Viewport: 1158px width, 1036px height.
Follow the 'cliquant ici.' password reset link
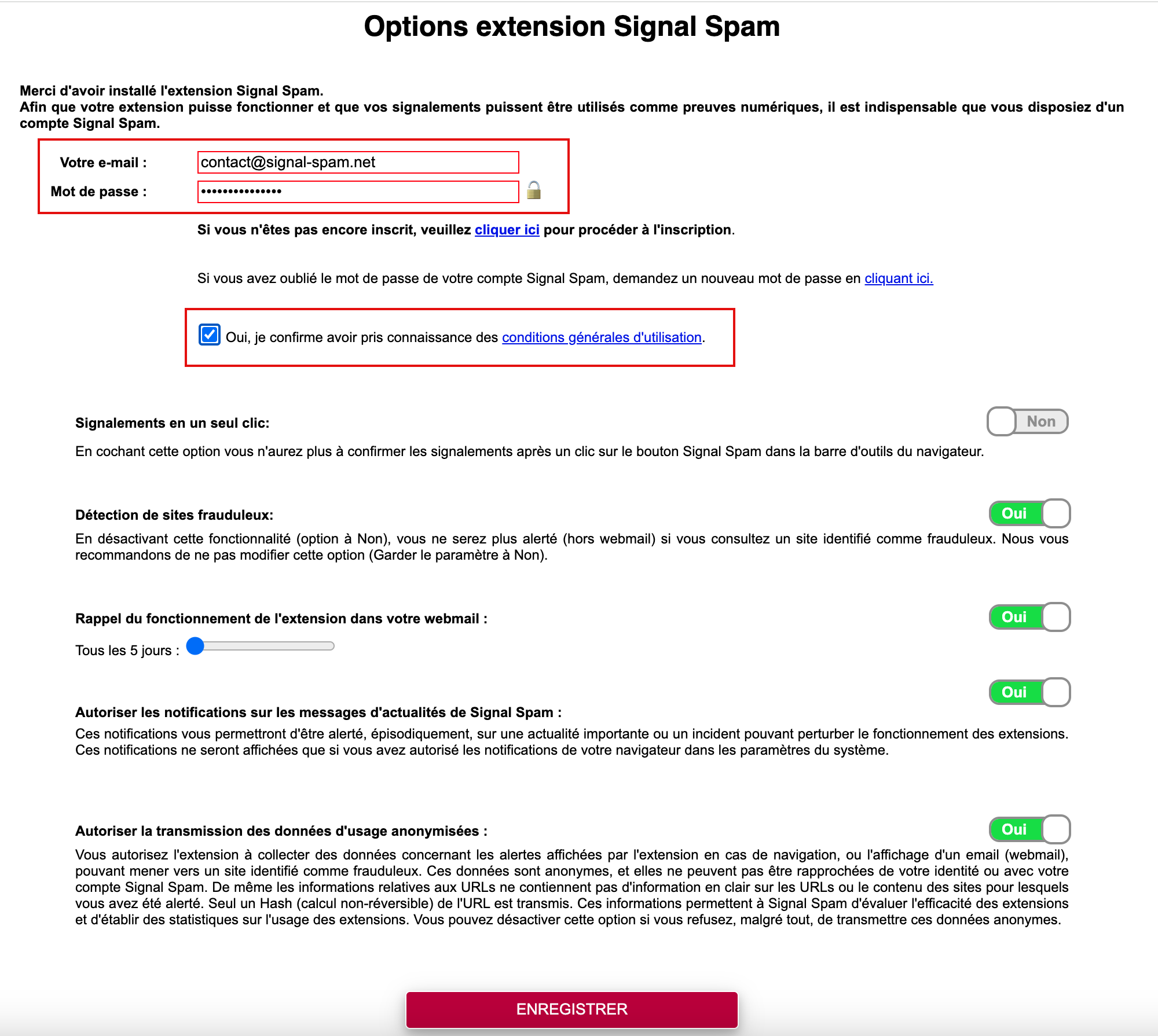click(x=899, y=278)
